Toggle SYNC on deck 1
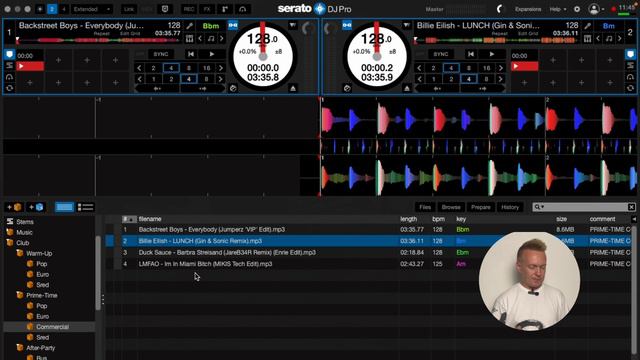 (161, 54)
